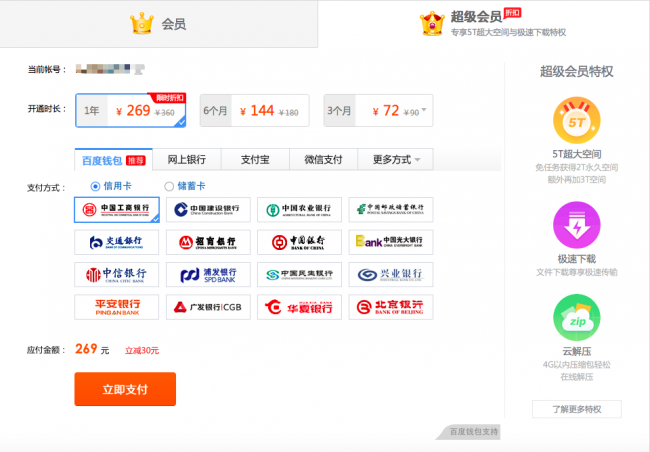This screenshot has height=452, width=650.
Task: Select 招商银行 bank logo
Action: (x=208, y=242)
